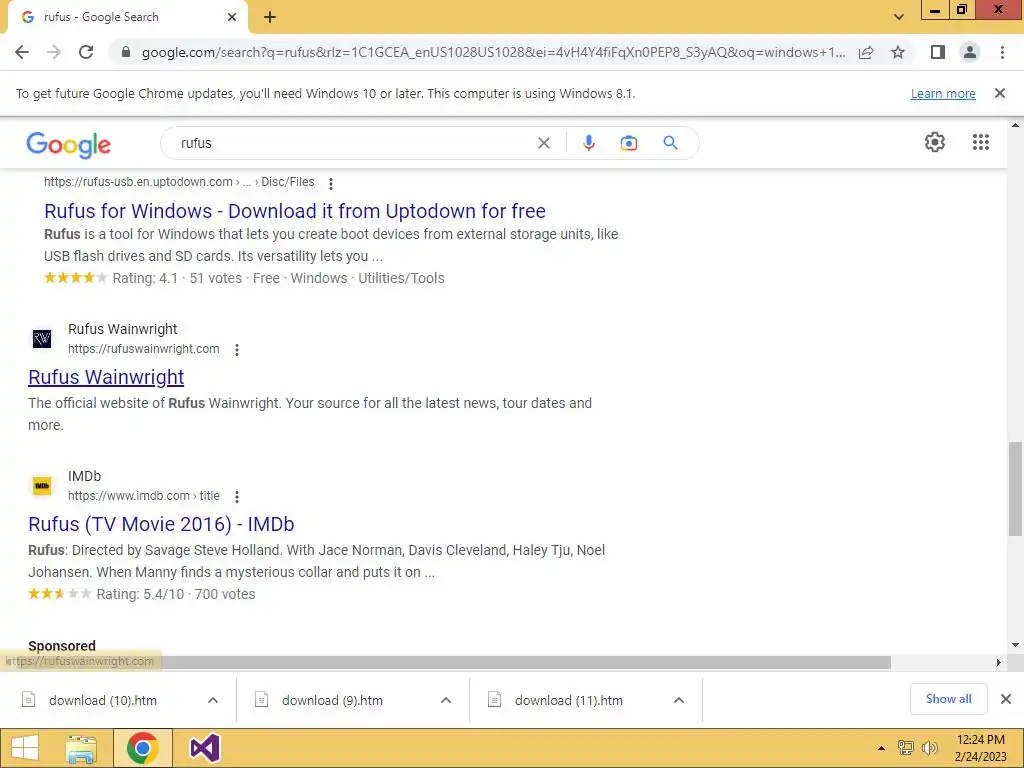This screenshot has width=1024, height=768.
Task: Expand the tab search chevron
Action: pos(899,17)
